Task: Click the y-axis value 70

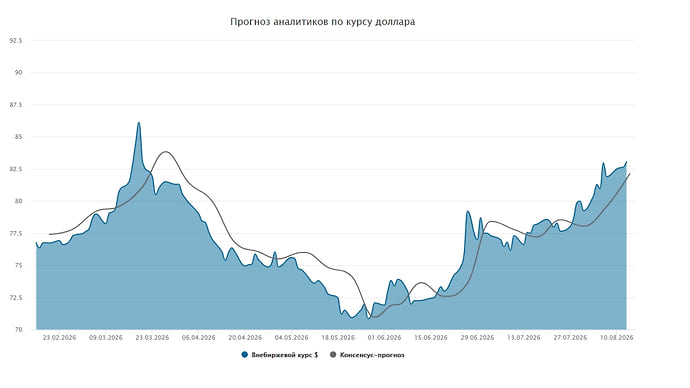Action: [x=19, y=329]
